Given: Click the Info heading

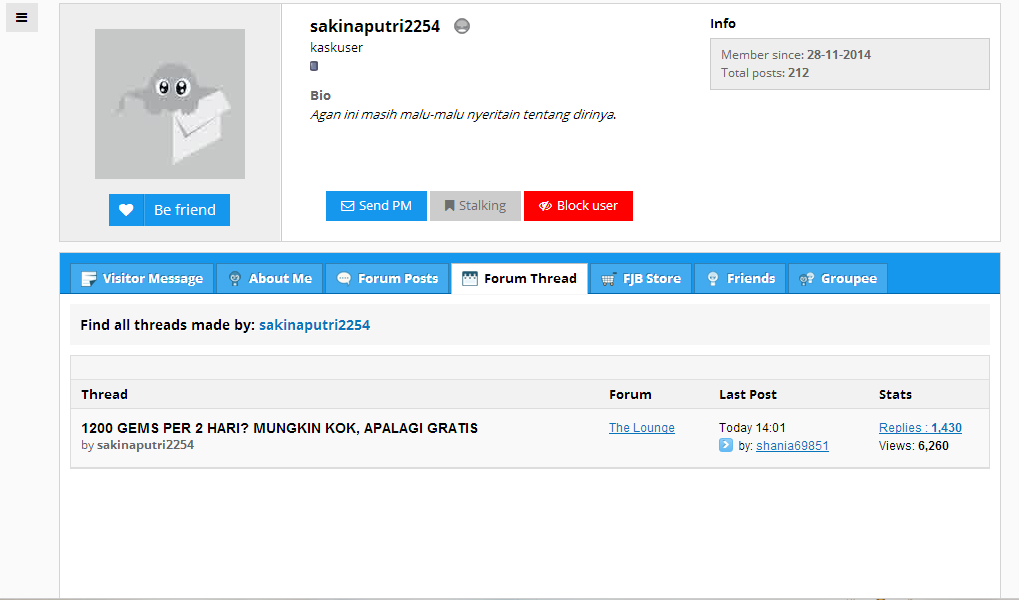Looking at the screenshot, I should [x=723, y=23].
